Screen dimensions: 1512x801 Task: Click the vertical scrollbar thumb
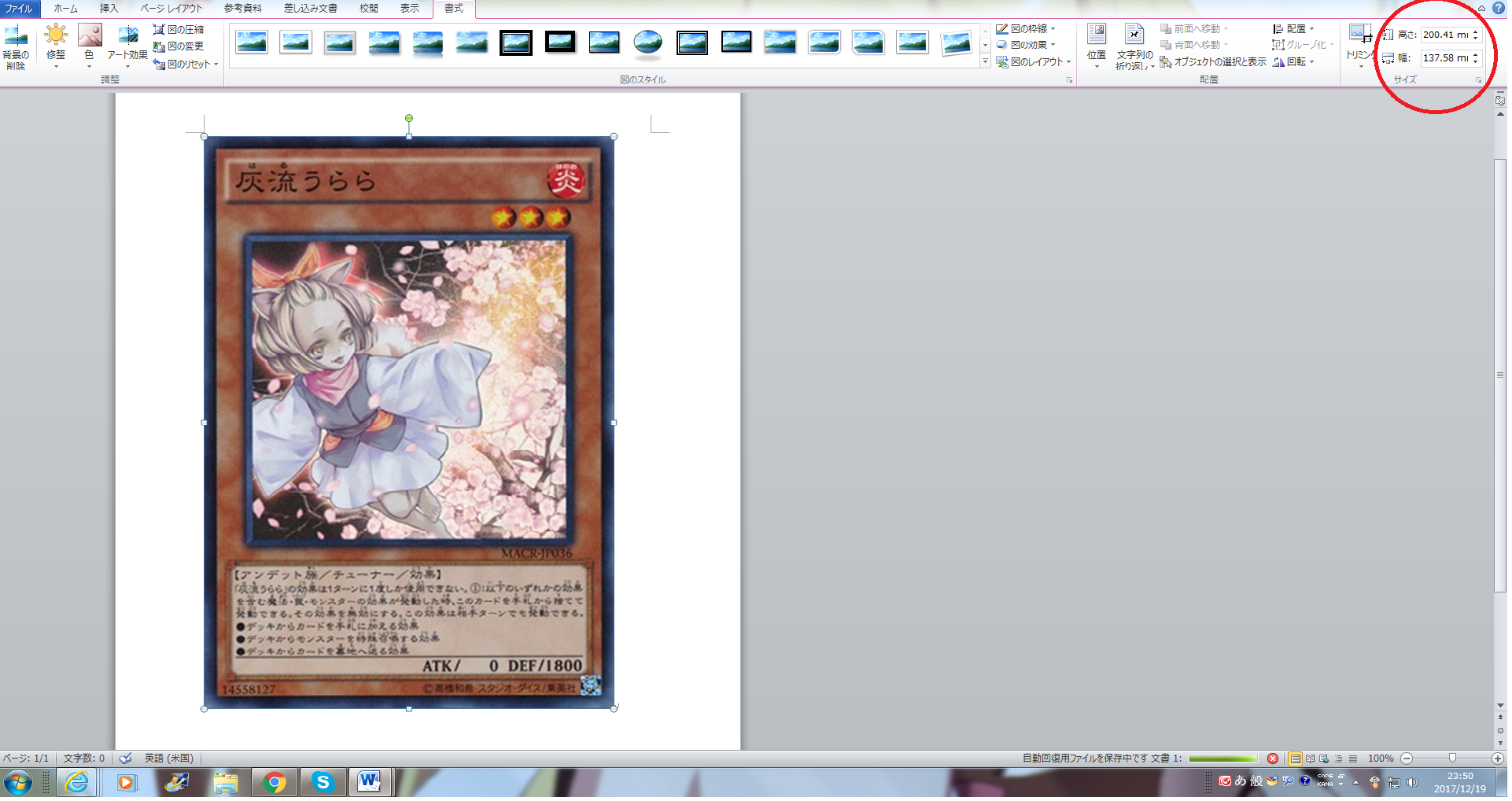[x=1500, y=376]
